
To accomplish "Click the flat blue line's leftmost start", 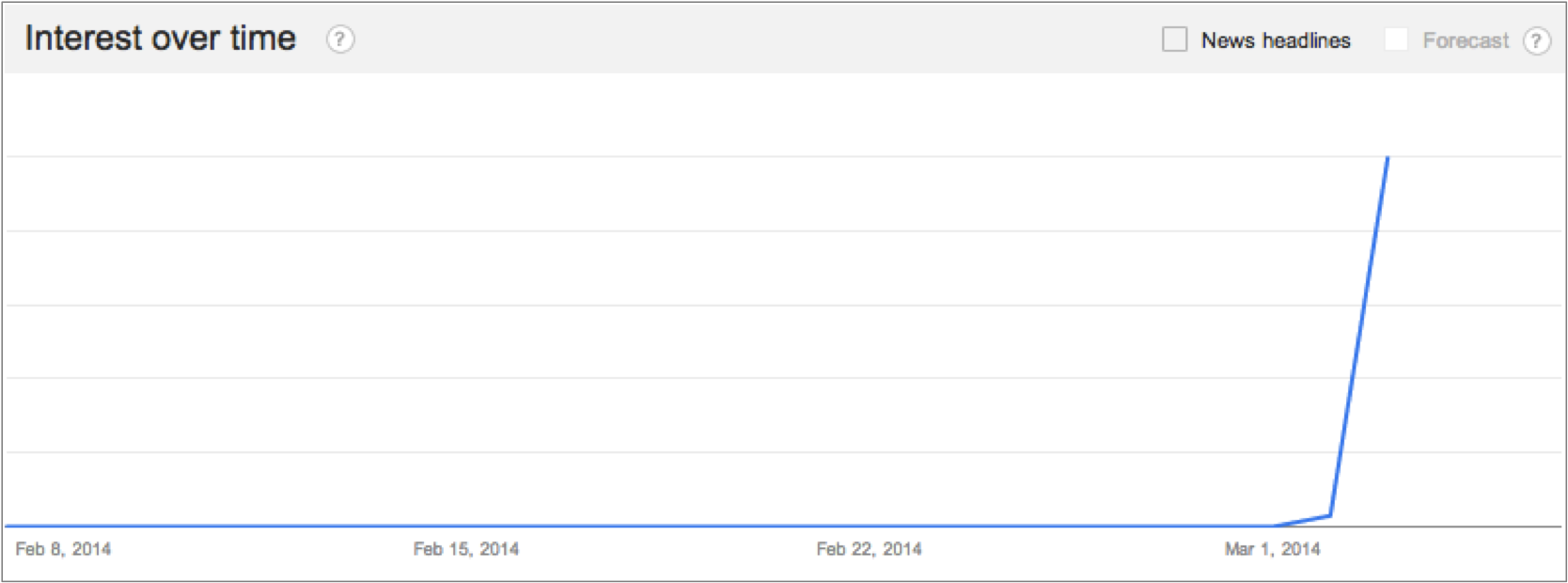I will [8, 526].
